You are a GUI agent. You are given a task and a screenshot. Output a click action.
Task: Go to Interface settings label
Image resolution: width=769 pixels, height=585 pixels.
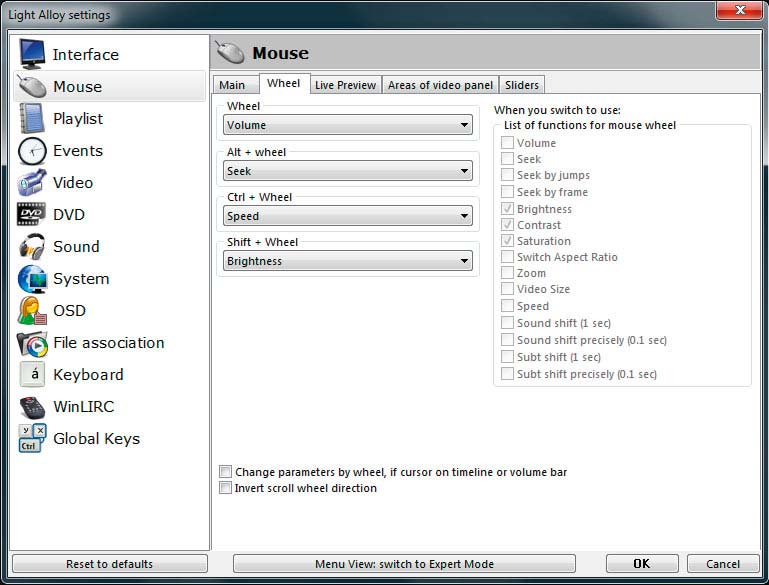(86, 54)
